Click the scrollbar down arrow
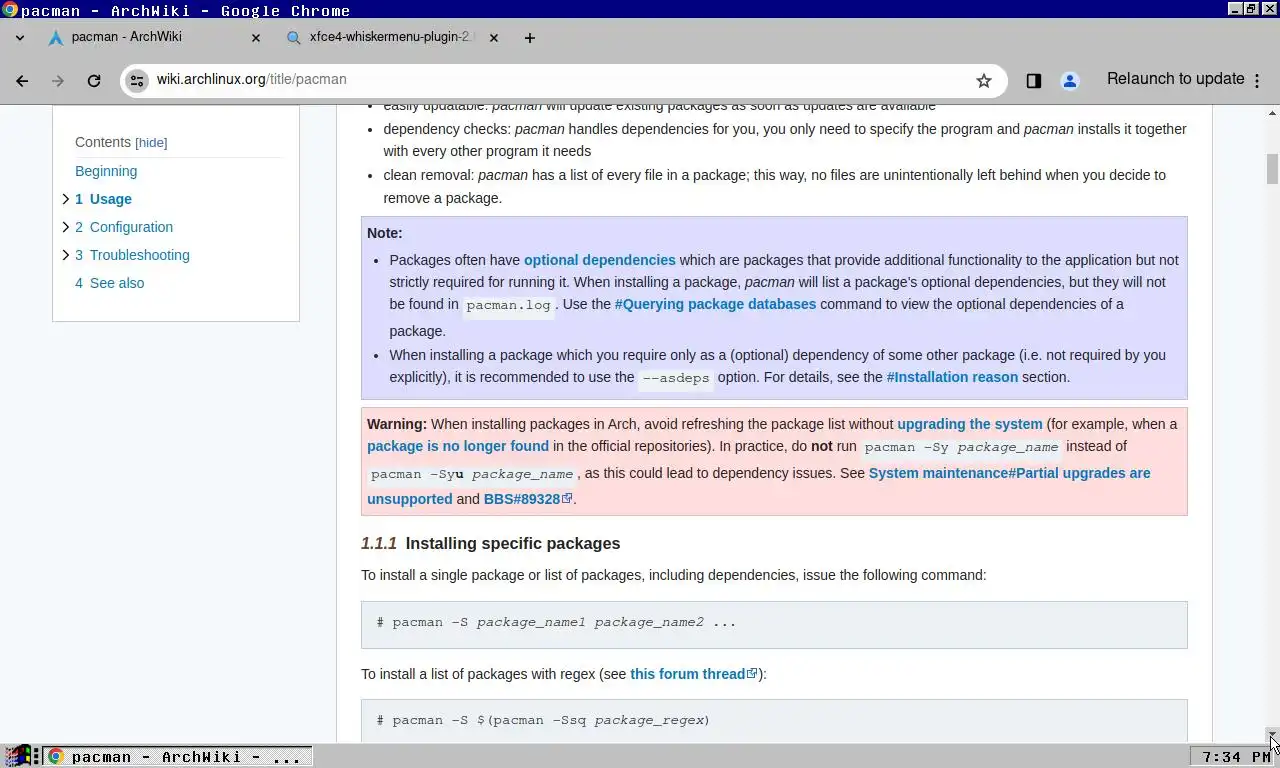 [x=1272, y=735]
